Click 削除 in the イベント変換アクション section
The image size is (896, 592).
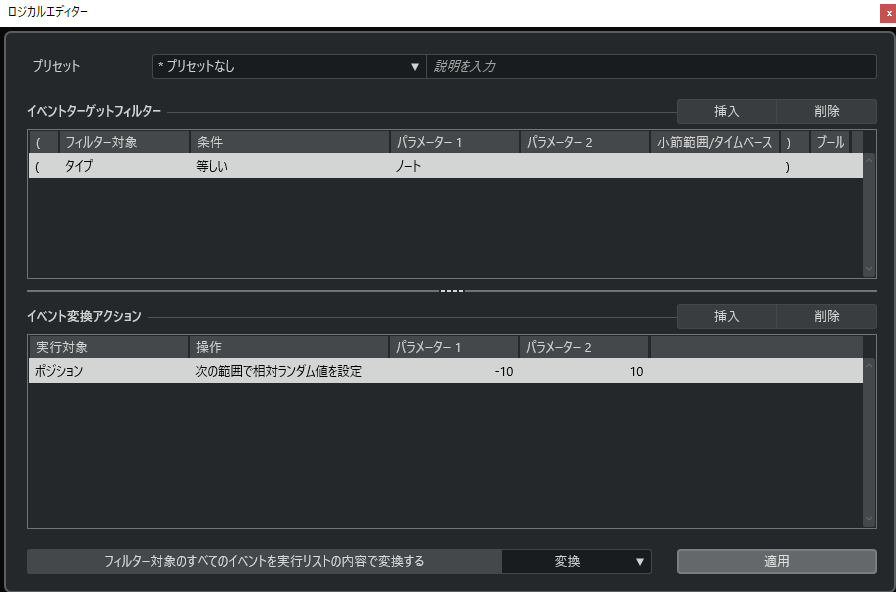click(827, 317)
